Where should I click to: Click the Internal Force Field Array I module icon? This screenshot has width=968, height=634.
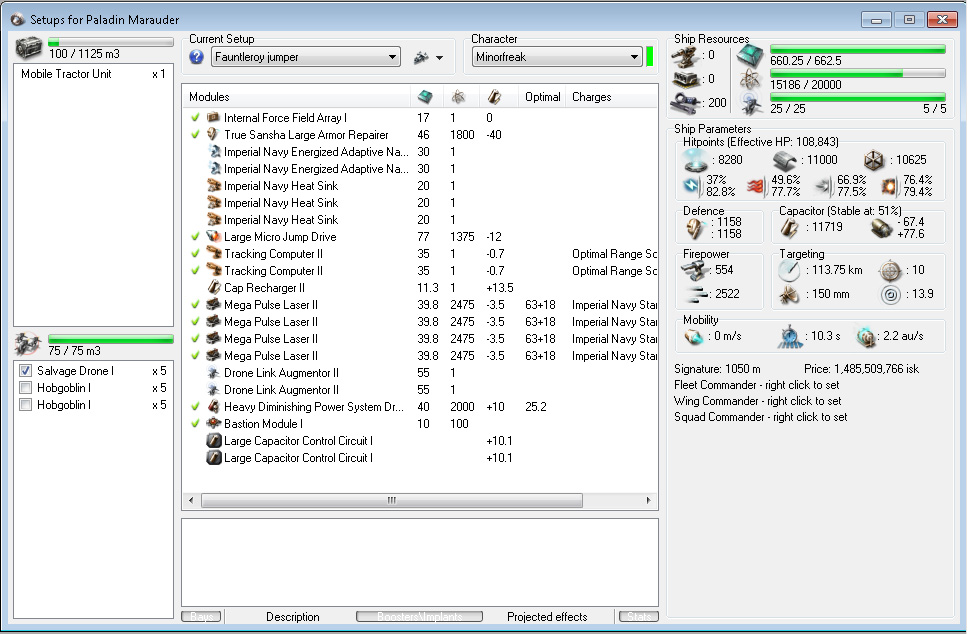[213, 117]
